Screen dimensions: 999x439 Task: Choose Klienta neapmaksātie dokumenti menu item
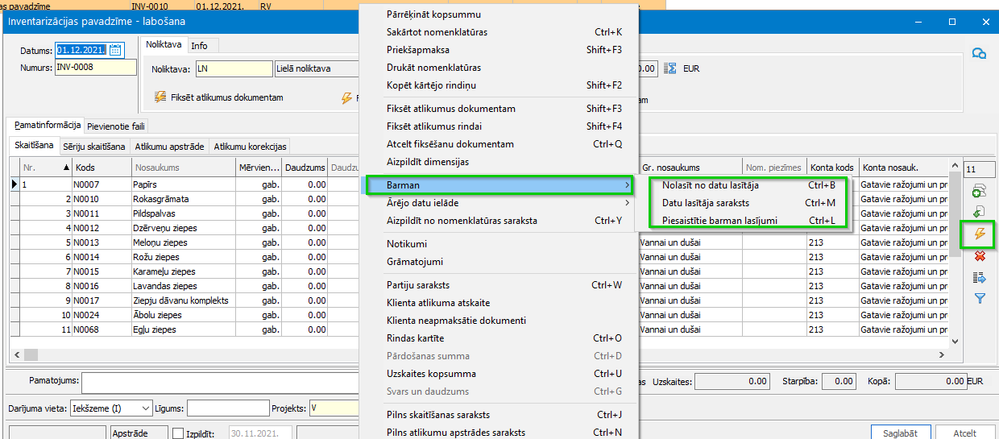498,320
